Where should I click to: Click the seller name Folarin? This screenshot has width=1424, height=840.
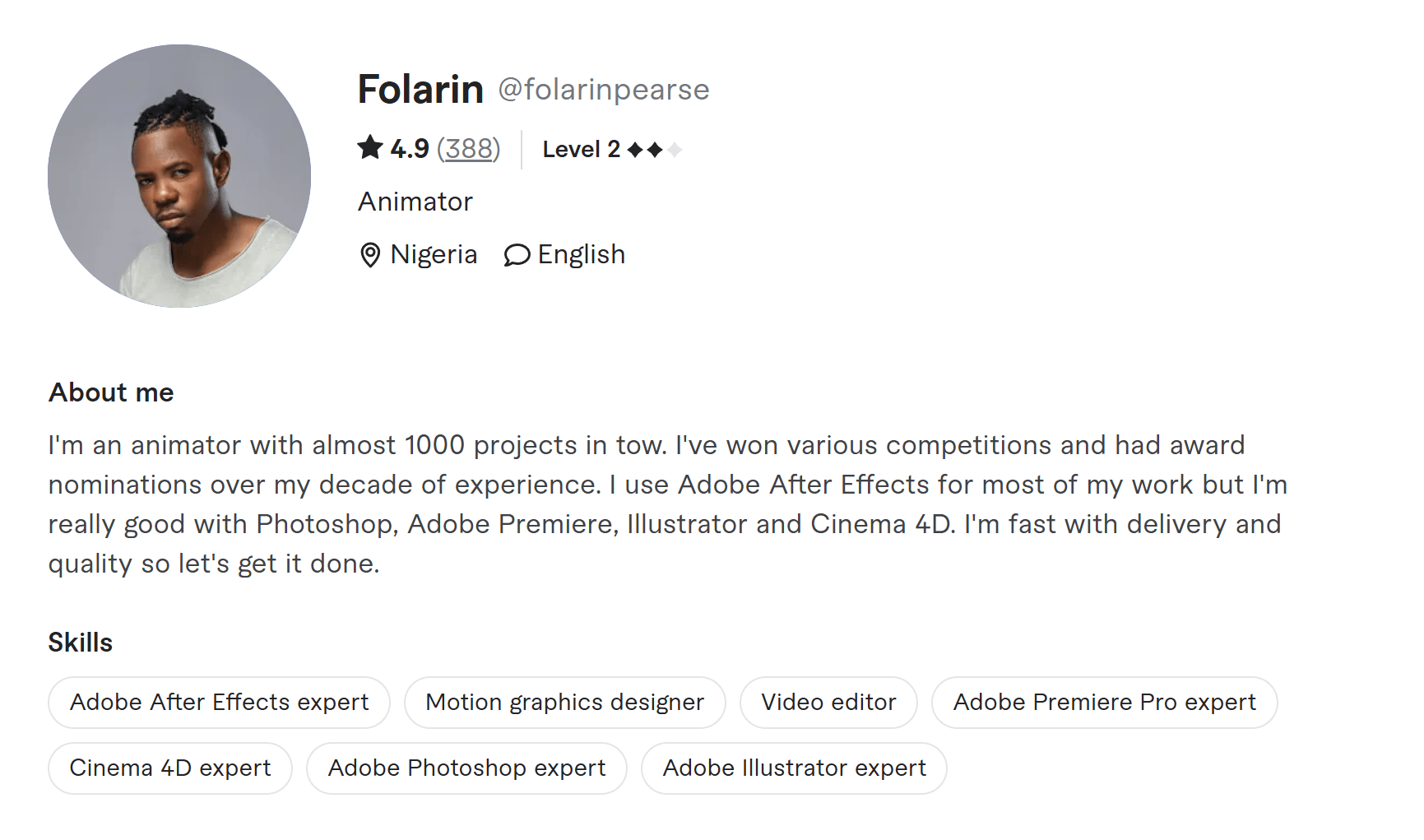point(420,89)
